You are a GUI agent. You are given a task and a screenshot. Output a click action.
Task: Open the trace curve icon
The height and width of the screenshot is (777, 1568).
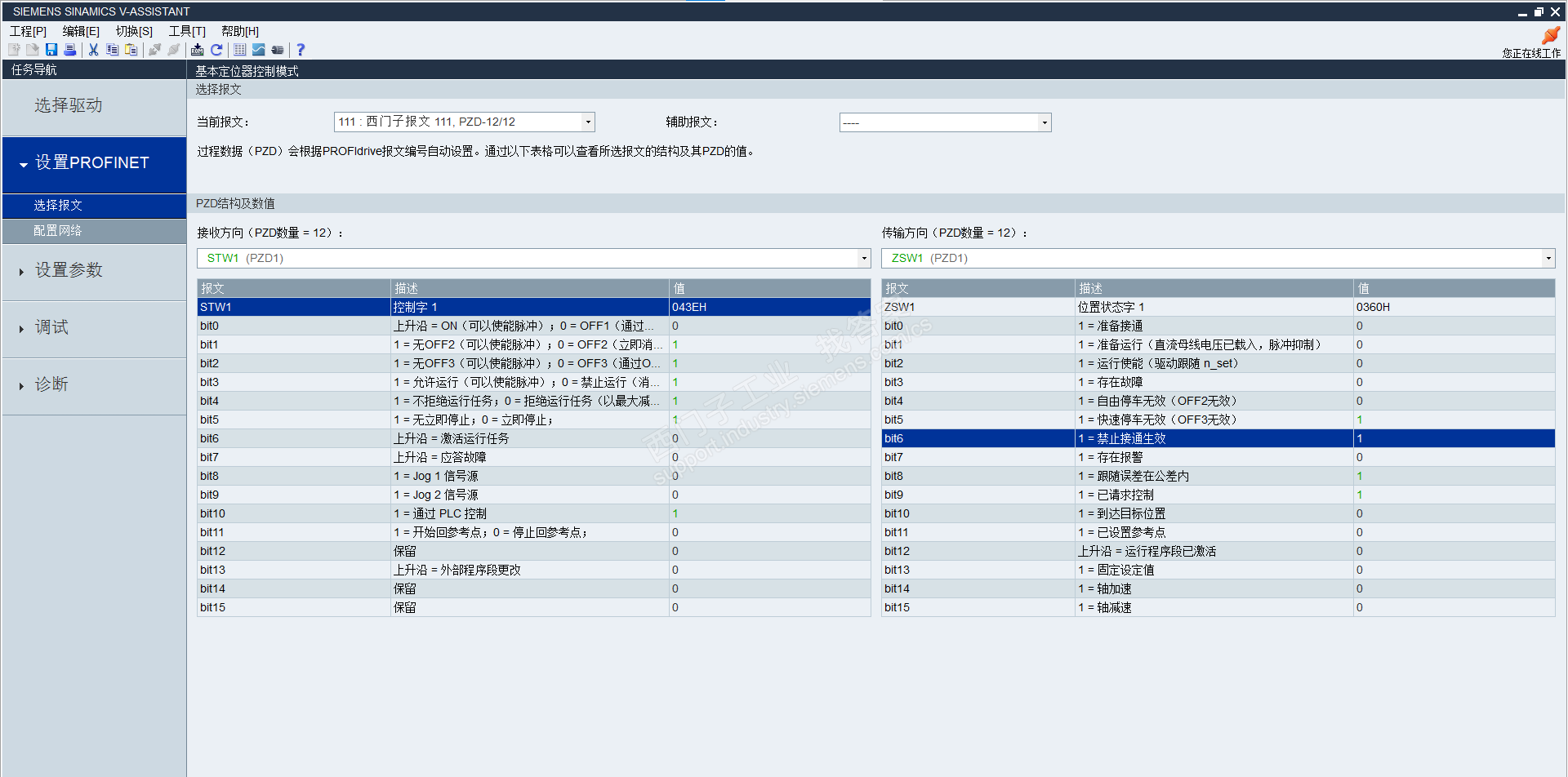(259, 50)
